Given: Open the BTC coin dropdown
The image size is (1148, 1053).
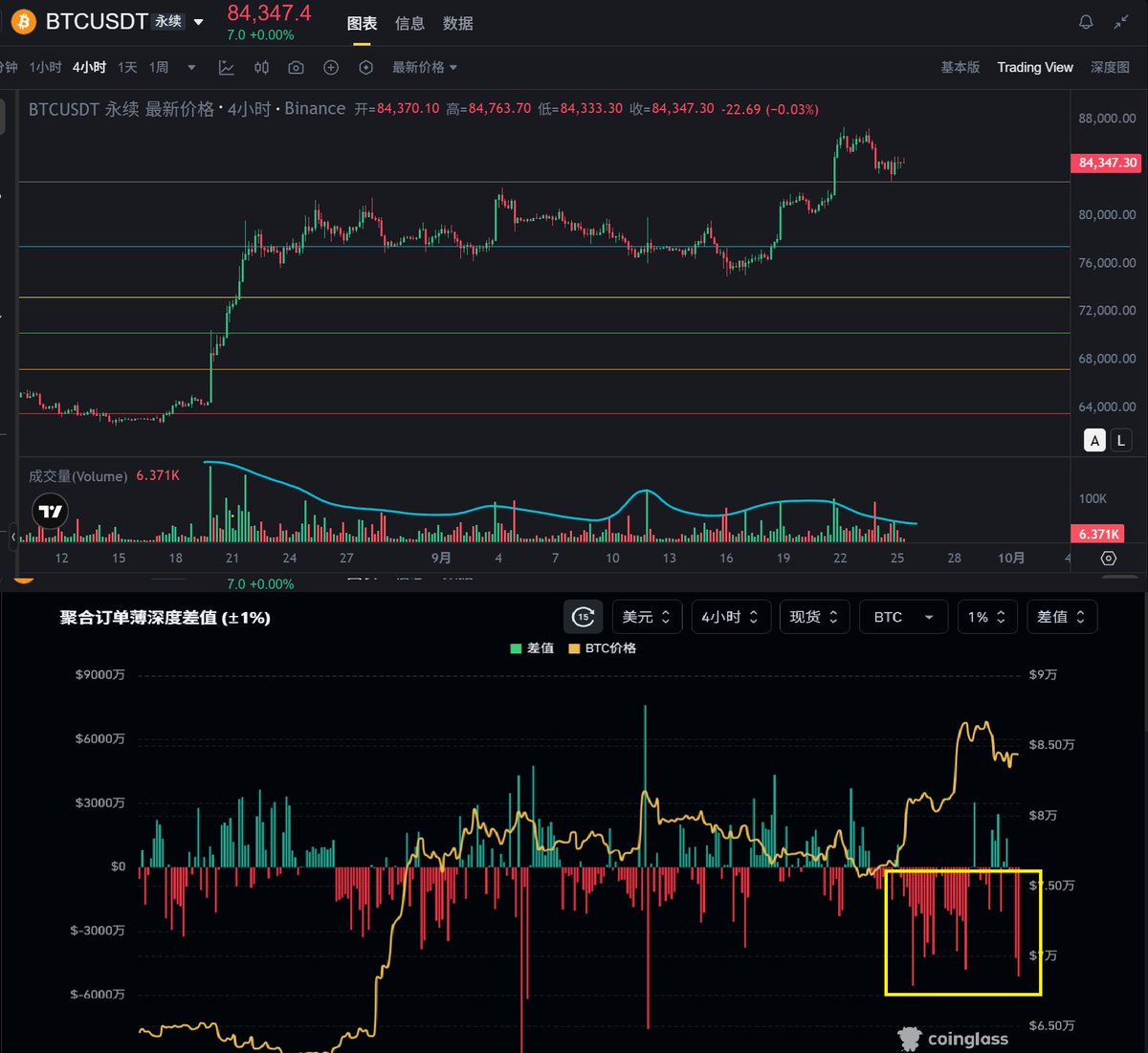Looking at the screenshot, I should coord(904,618).
